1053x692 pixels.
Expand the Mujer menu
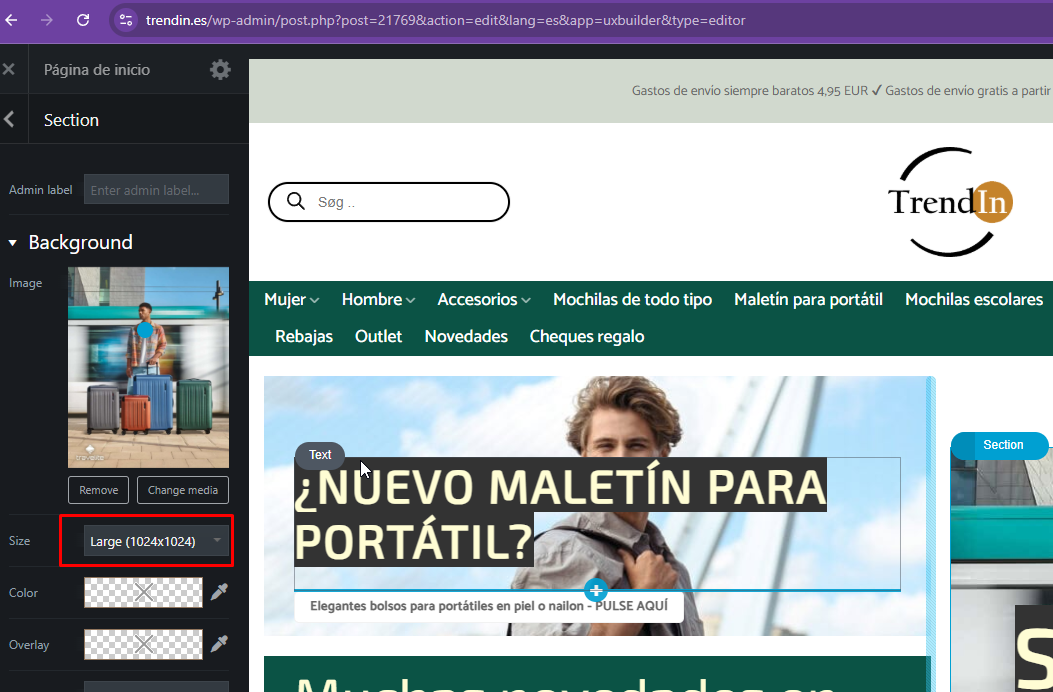click(x=291, y=300)
